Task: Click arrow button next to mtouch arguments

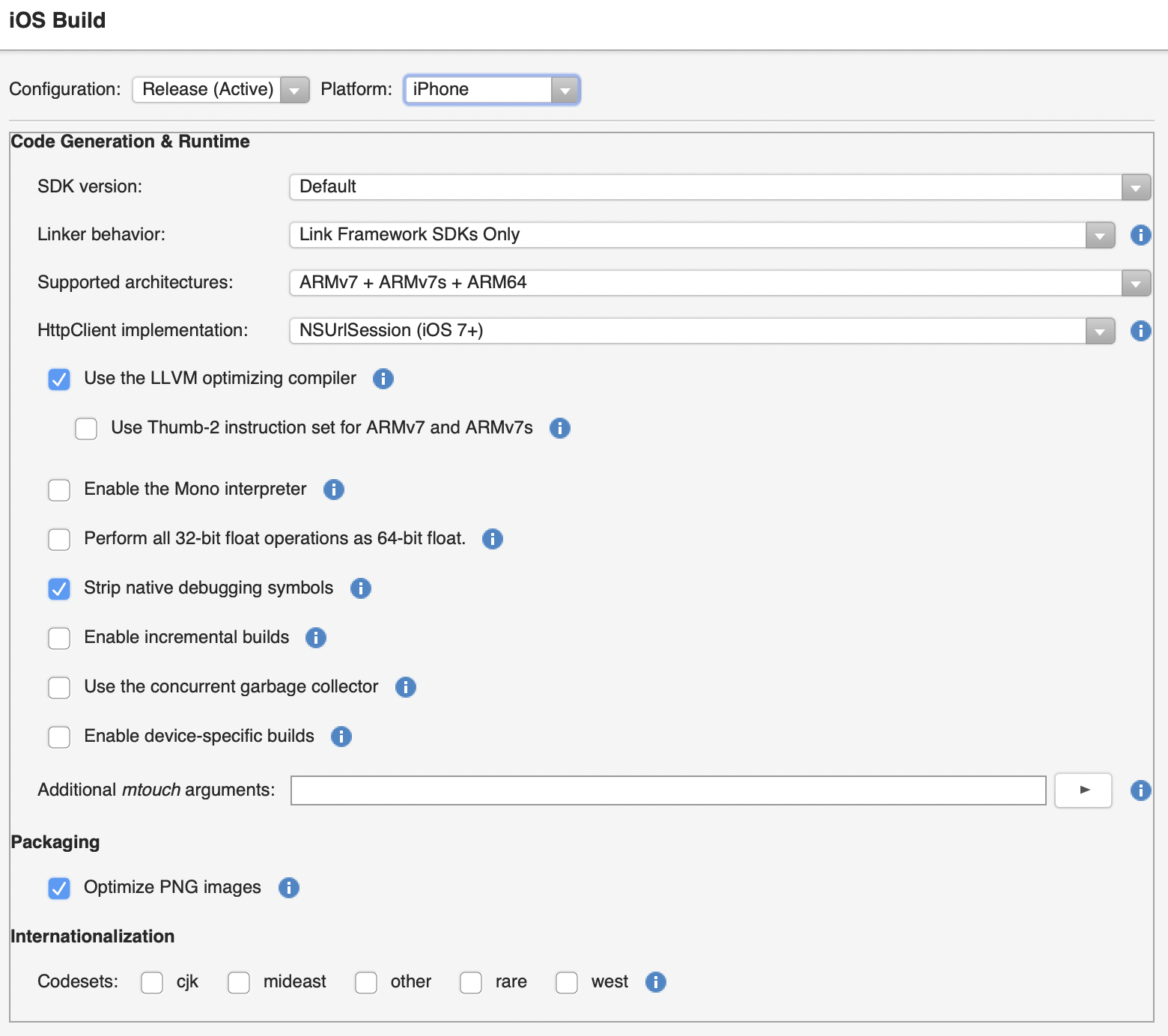Action: tap(1083, 790)
